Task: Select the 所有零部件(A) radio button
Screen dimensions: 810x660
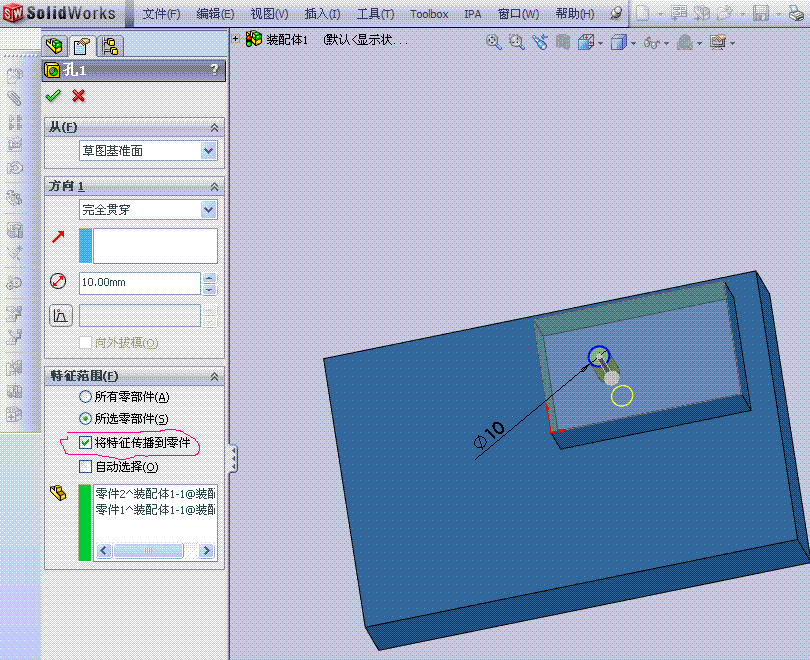Action: [85, 397]
